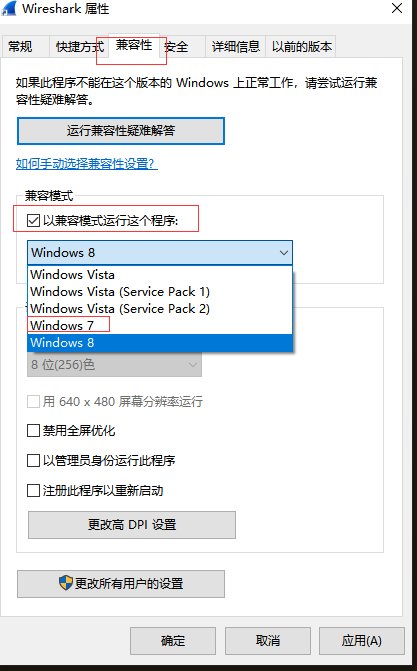This screenshot has width=417, height=671.
Task: Open the 详细信息 tab
Action: (235, 46)
